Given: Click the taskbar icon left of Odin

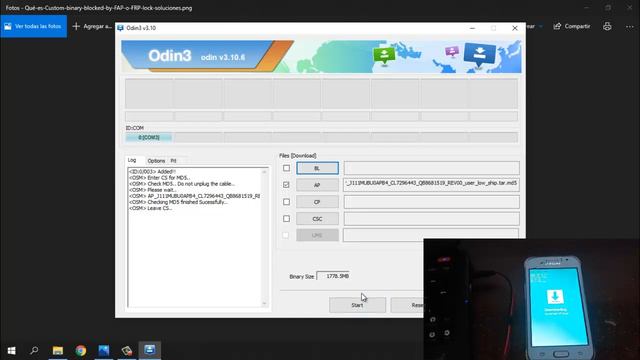Looking at the screenshot, I should pos(127,350).
